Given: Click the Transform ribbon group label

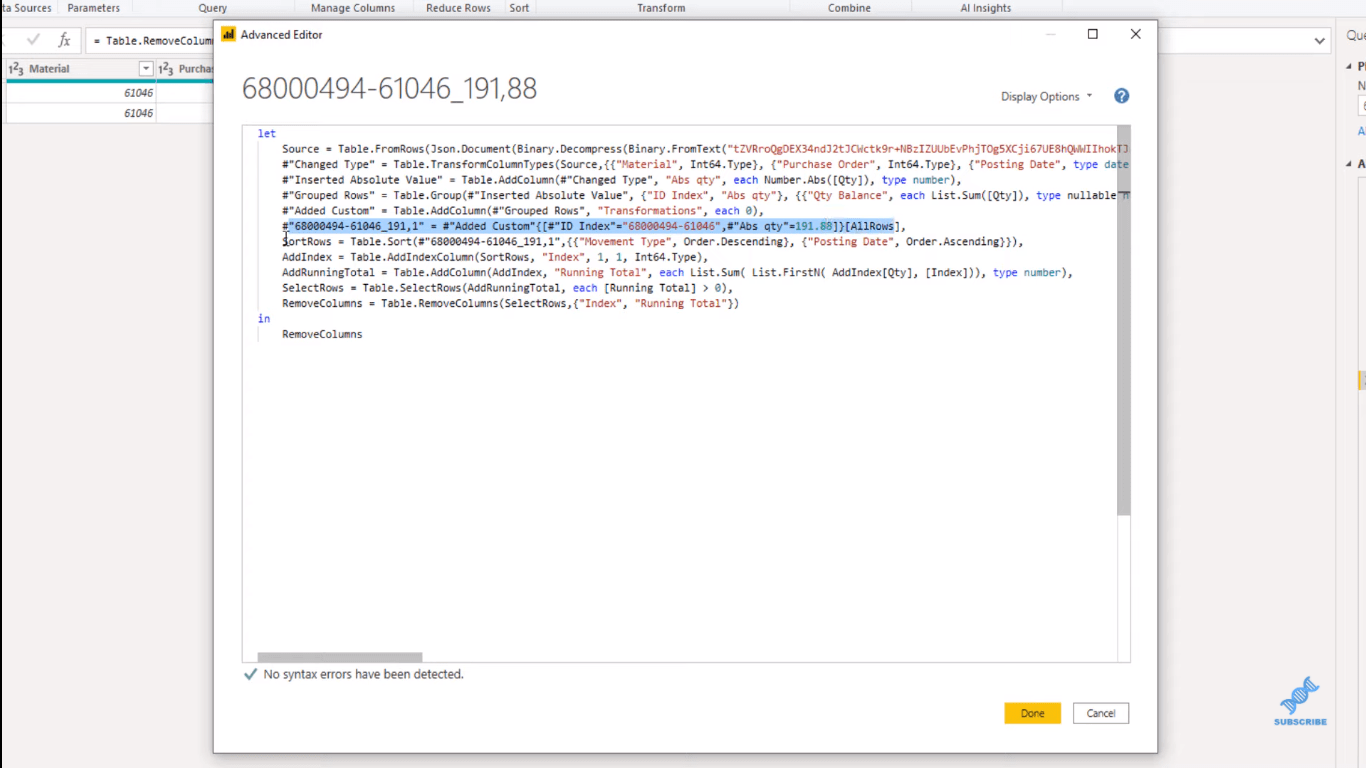Looking at the screenshot, I should [661, 8].
